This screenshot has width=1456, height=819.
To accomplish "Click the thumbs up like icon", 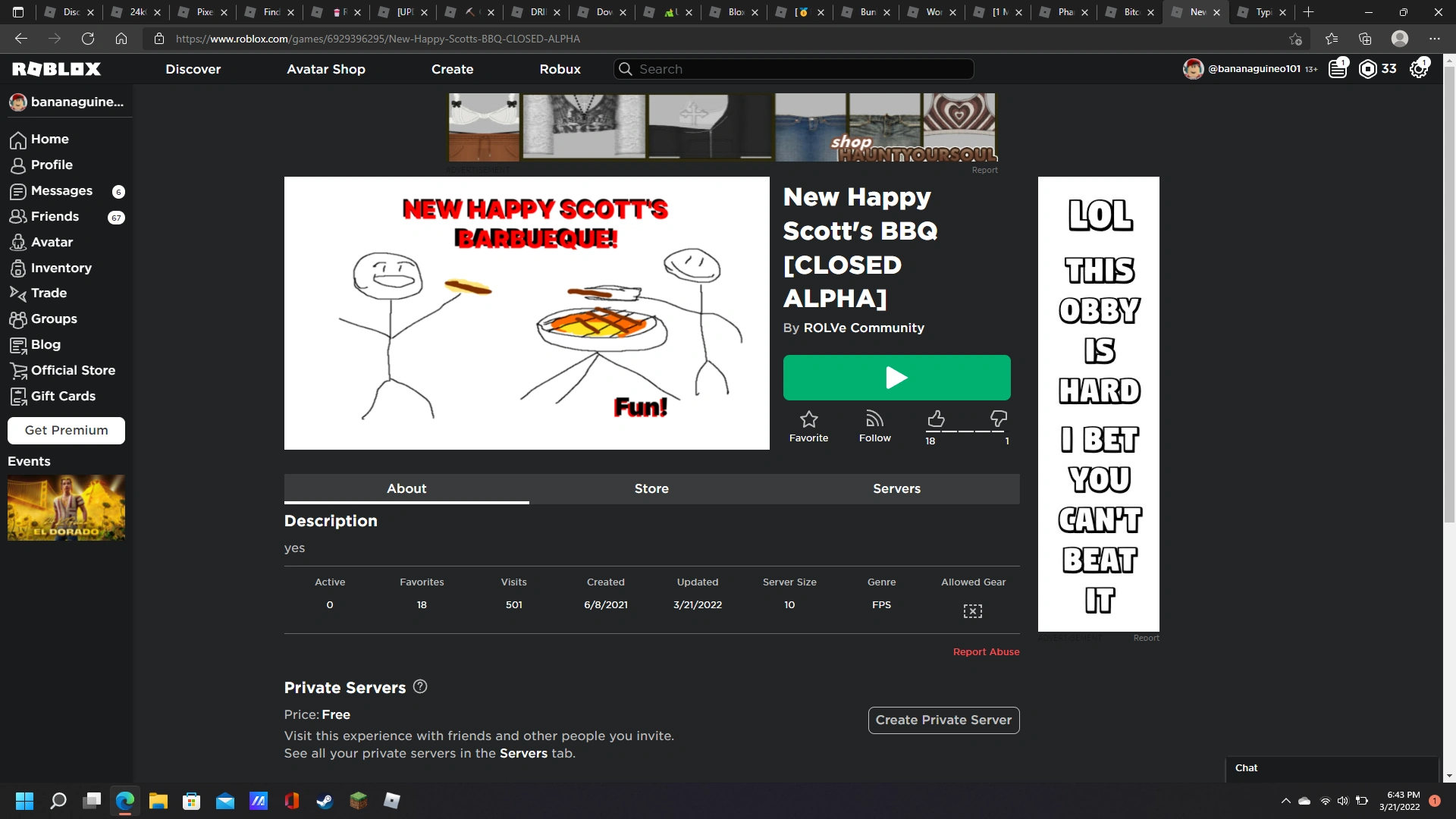I will pyautogui.click(x=936, y=419).
